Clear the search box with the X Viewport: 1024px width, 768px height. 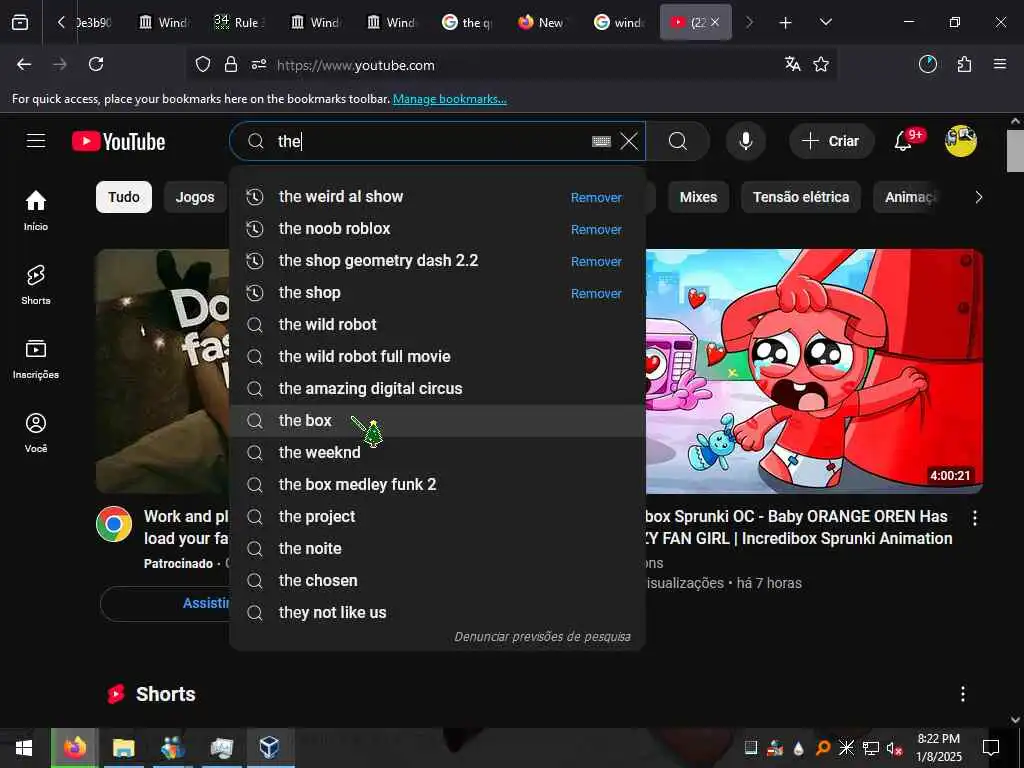(x=629, y=141)
